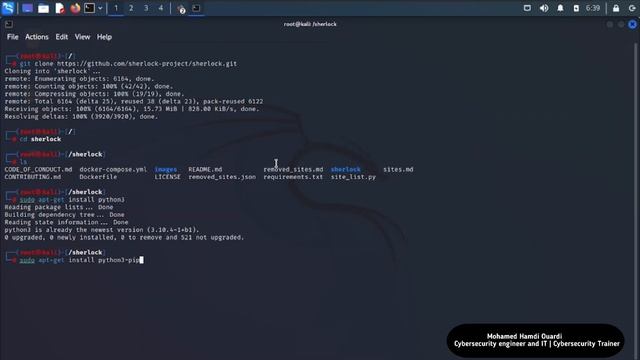The image size is (640, 360).
Task: Open the terminal emulator launcher icon
Action: [89, 8]
